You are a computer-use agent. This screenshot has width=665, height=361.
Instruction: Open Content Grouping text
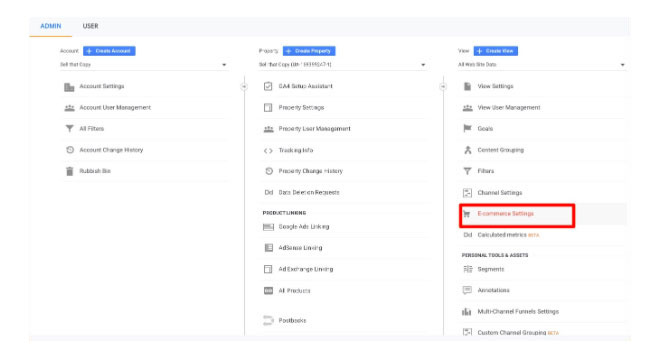pyautogui.click(x=500, y=150)
